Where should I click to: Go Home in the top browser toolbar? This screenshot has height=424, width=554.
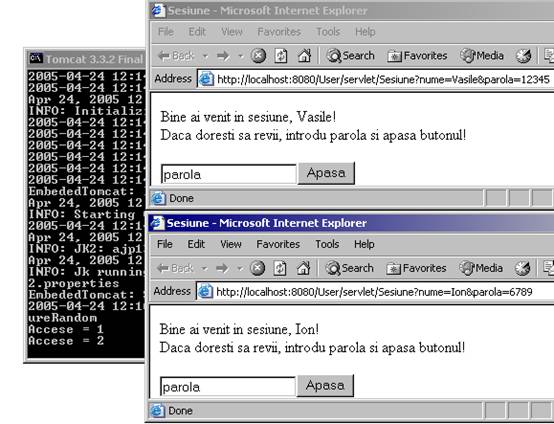tap(304, 55)
